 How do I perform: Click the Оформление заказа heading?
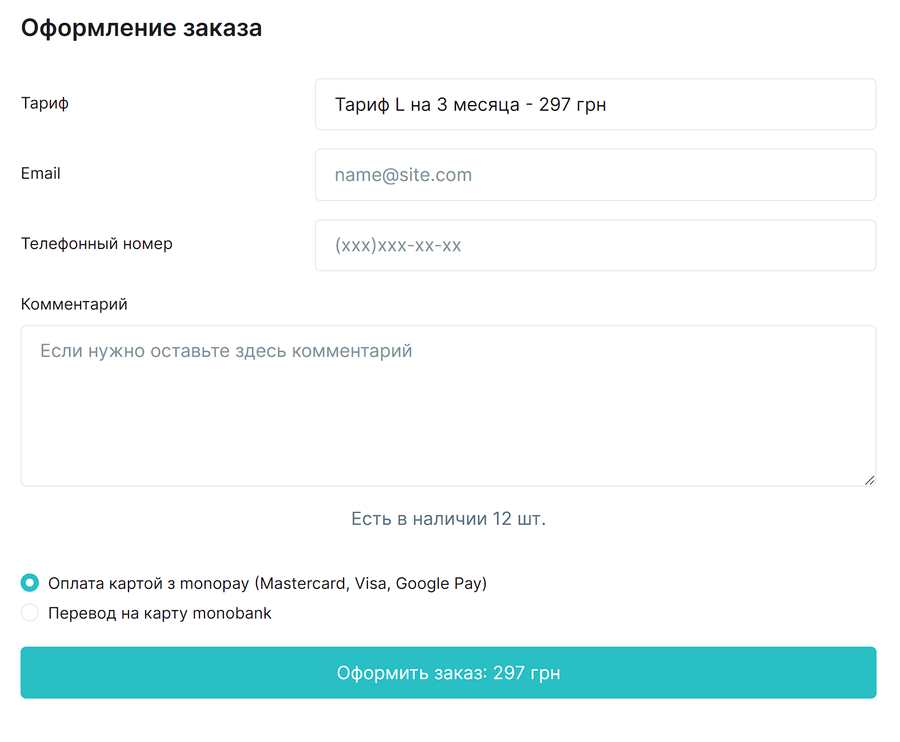pos(141,28)
